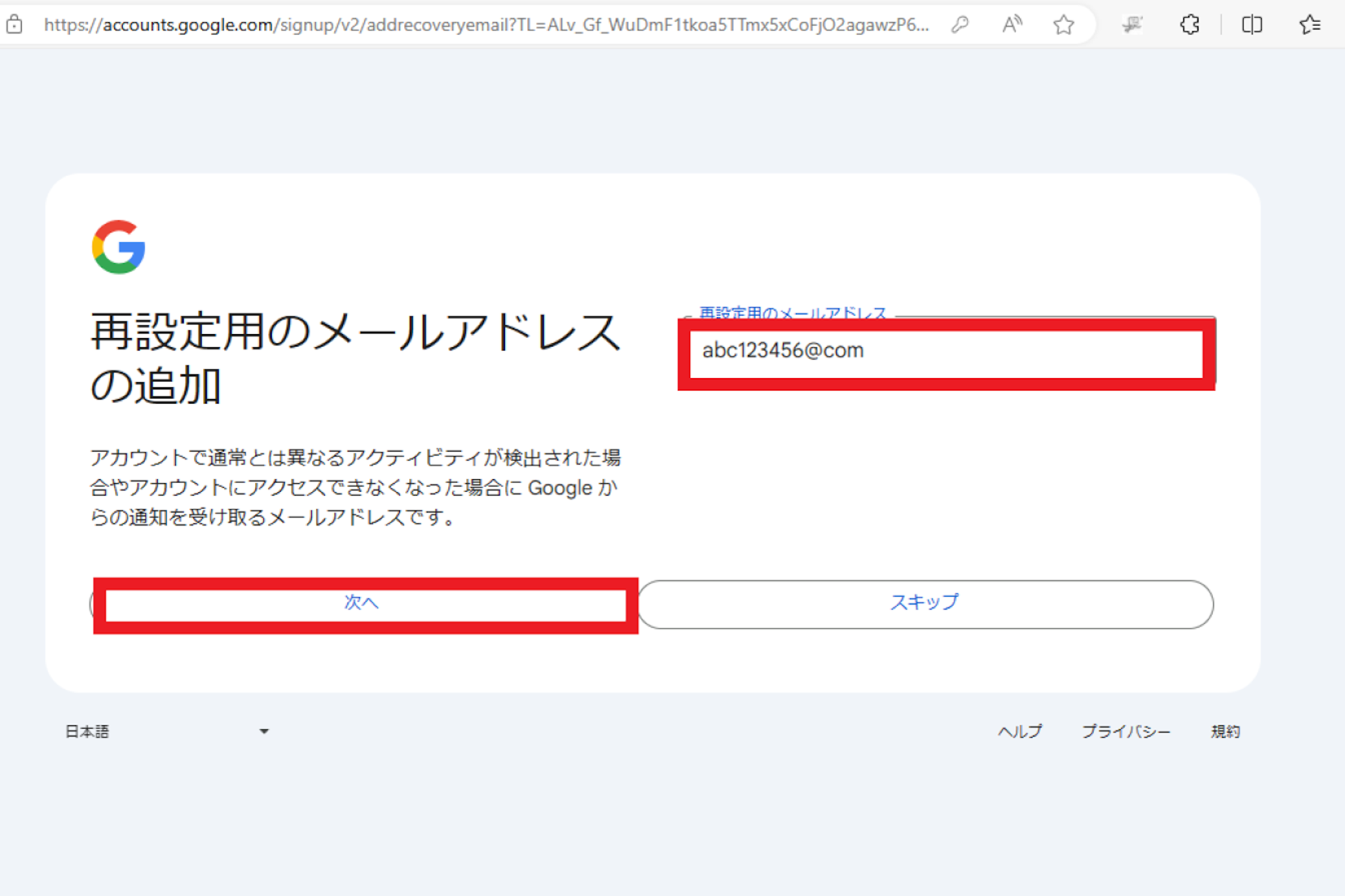Click the Google G logo

[x=119, y=247]
